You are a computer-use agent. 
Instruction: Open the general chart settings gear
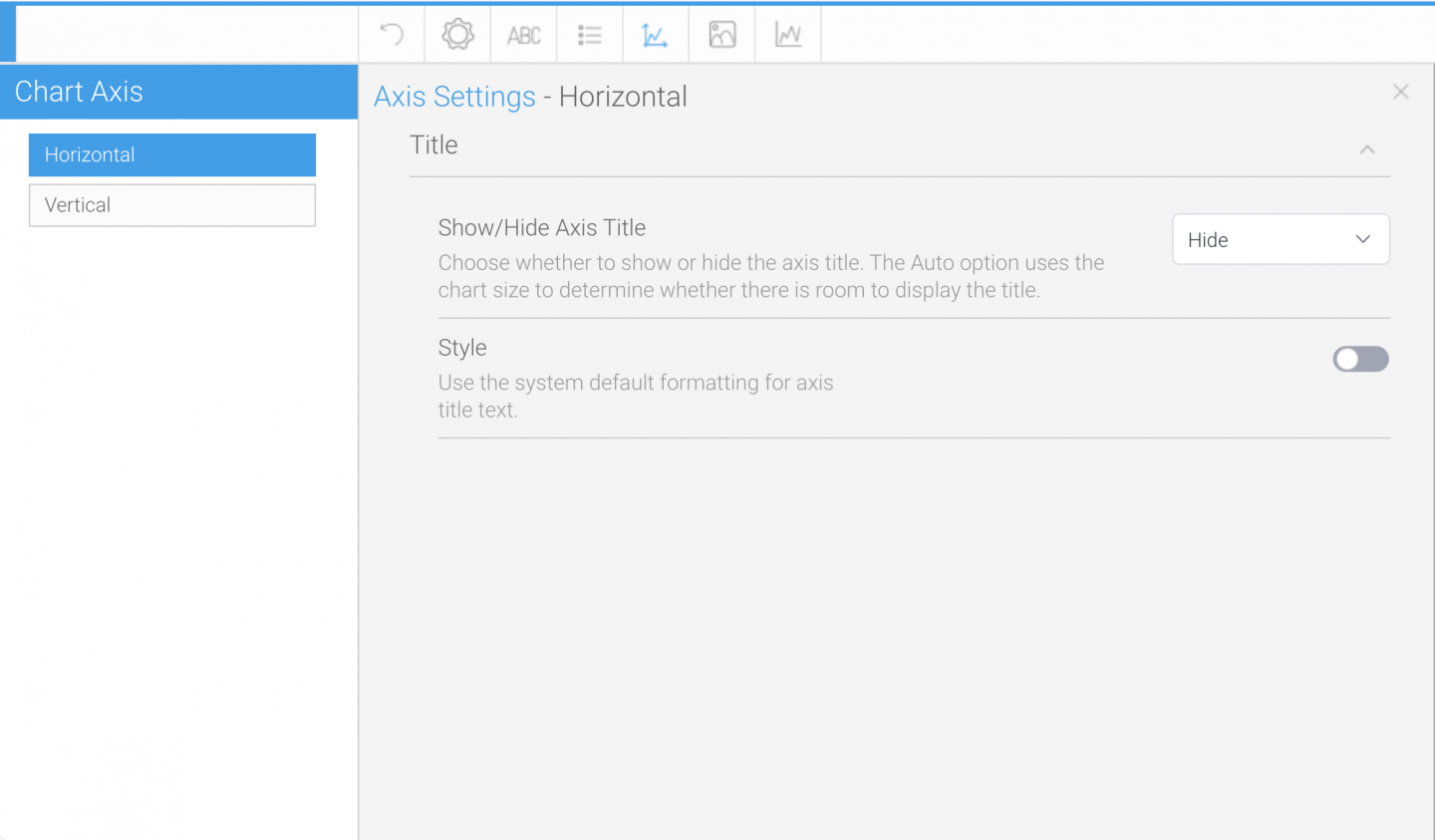pos(458,35)
